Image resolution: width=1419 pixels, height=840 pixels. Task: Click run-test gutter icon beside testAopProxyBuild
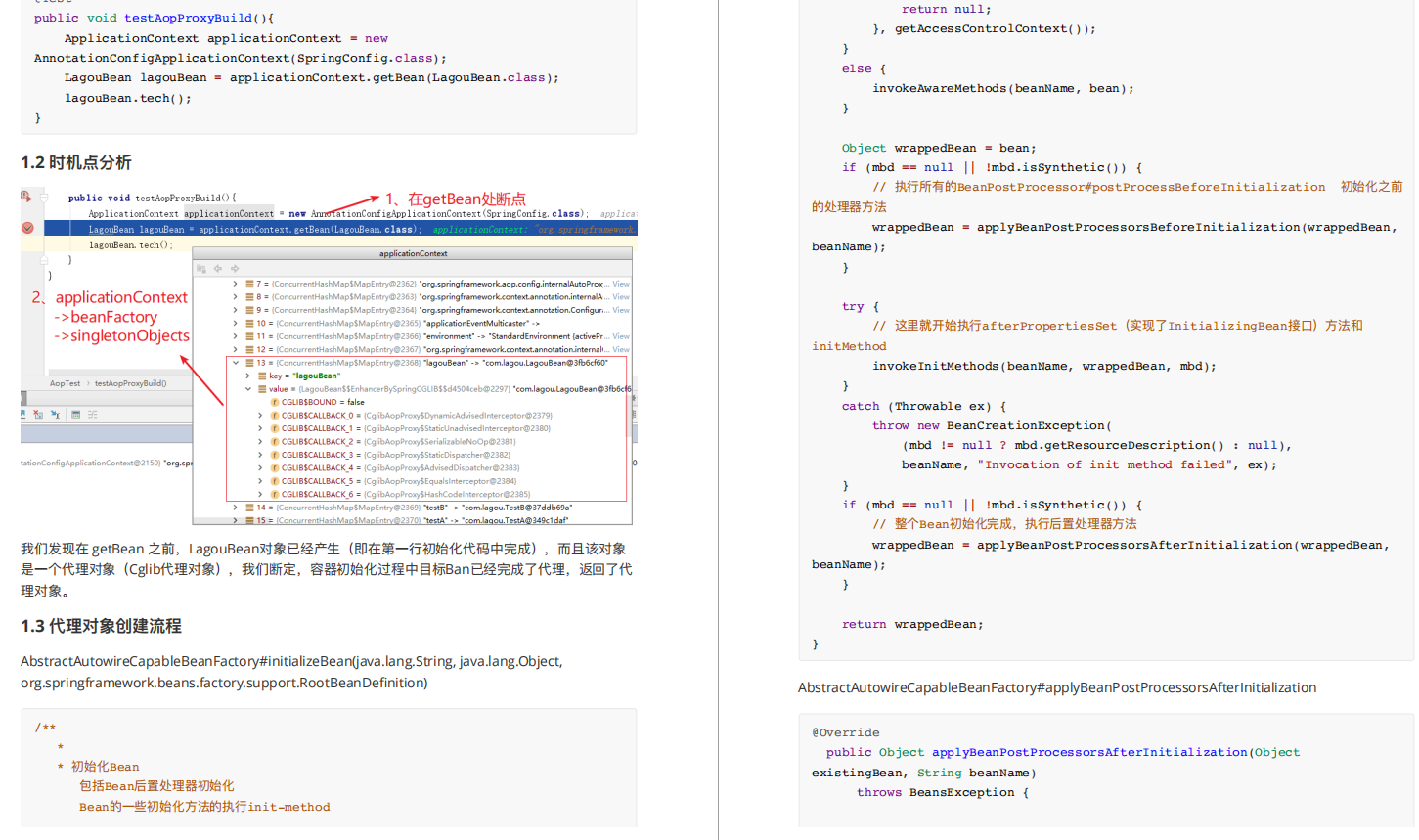click(x=26, y=197)
